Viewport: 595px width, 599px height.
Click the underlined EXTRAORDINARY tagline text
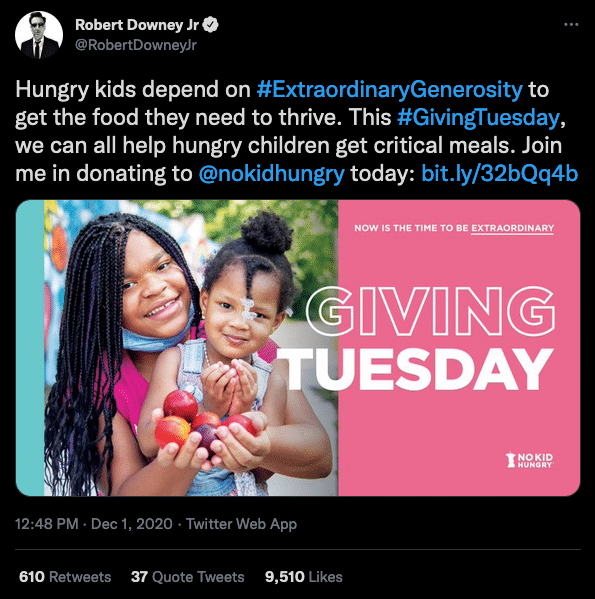coord(512,228)
